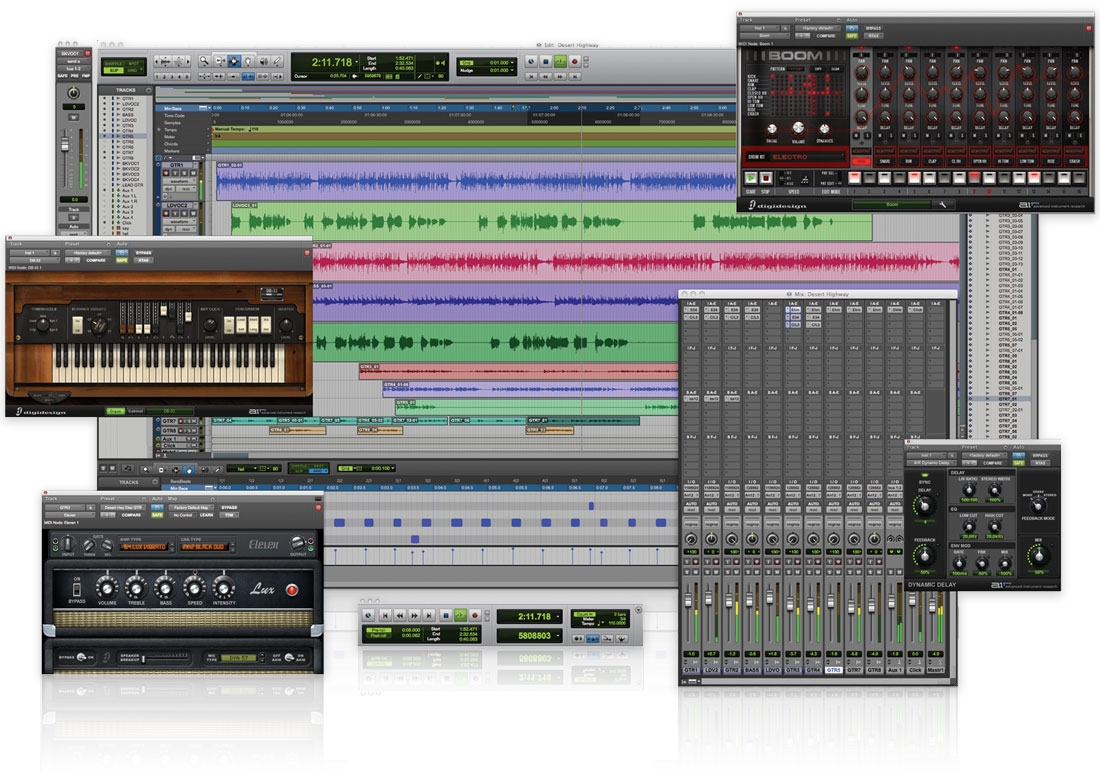Open the Eleven Amp Type selector
Screen dimensions: 1100x771
pos(144,546)
